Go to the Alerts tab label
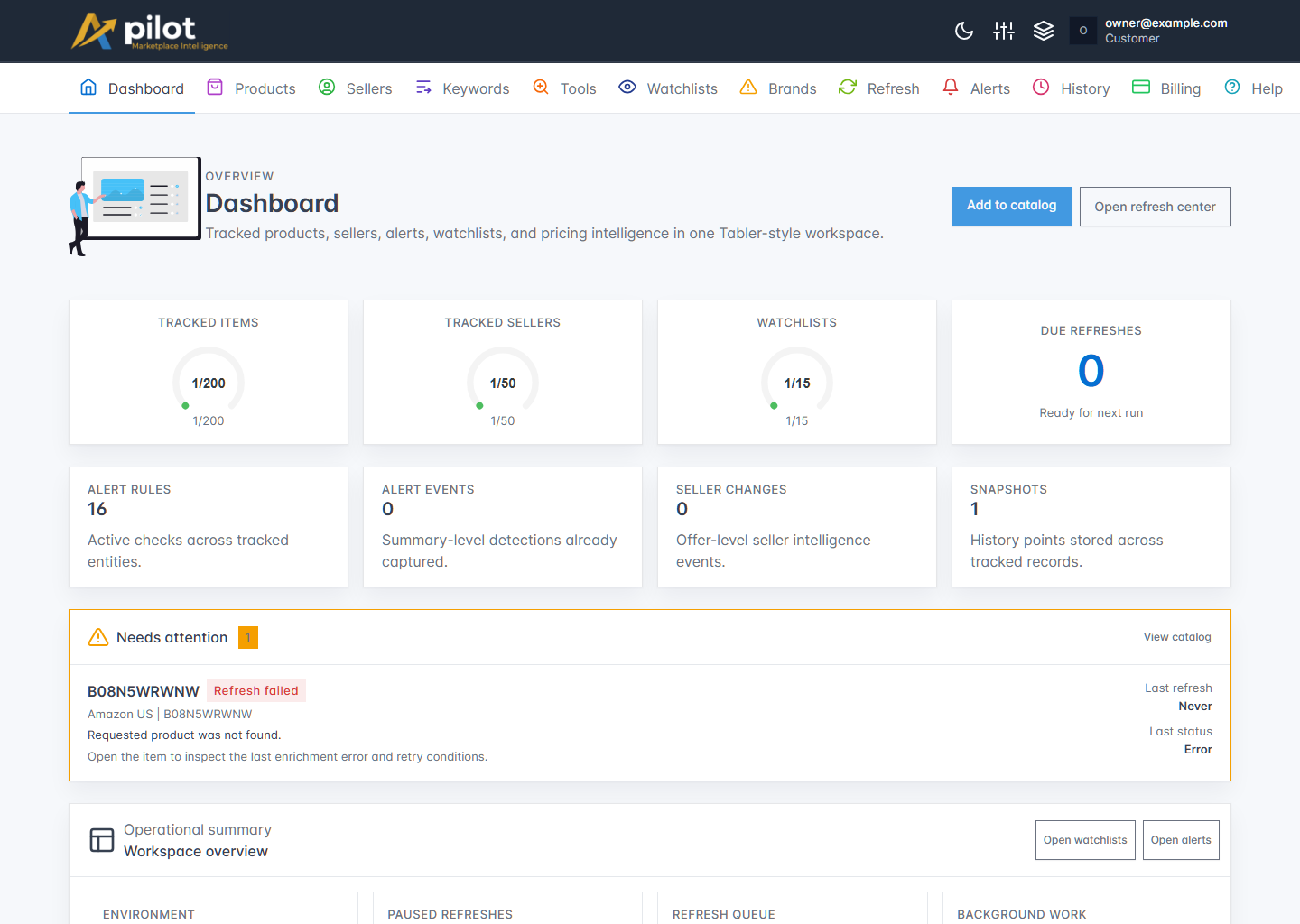The image size is (1300, 924). pyautogui.click(x=989, y=88)
